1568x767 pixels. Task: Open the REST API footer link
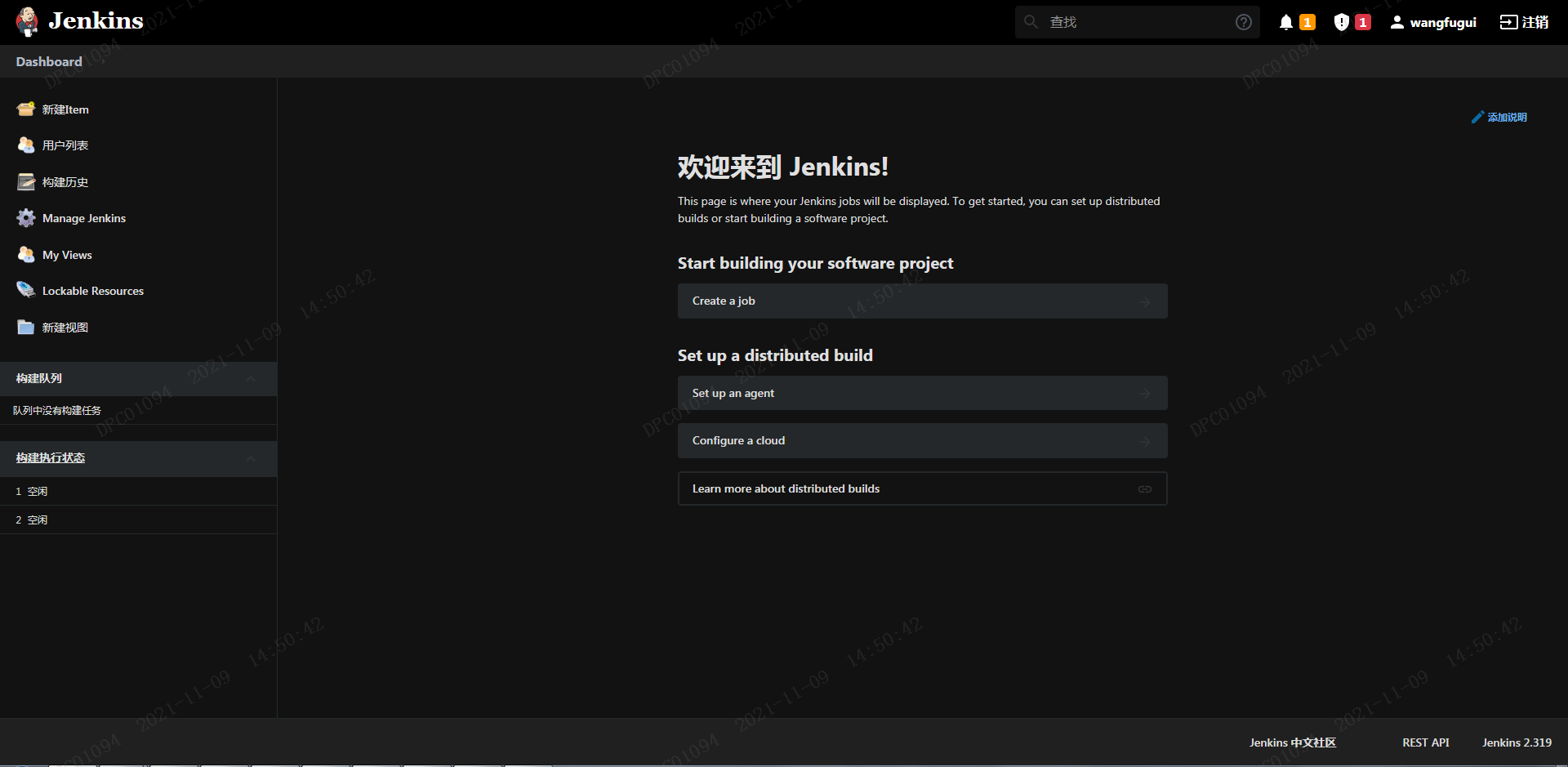[x=1426, y=742]
